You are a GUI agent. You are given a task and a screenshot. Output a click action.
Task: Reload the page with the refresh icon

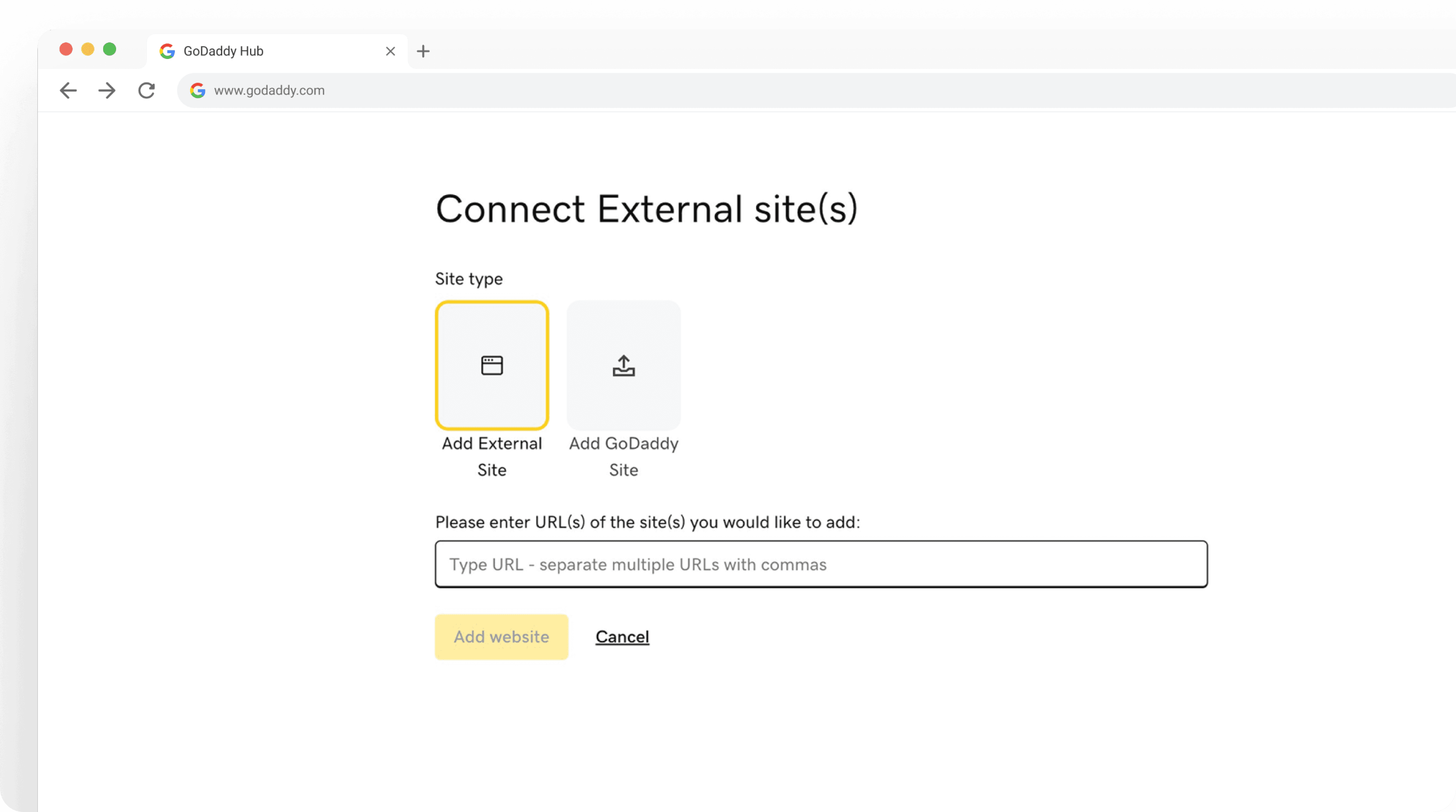[146, 90]
